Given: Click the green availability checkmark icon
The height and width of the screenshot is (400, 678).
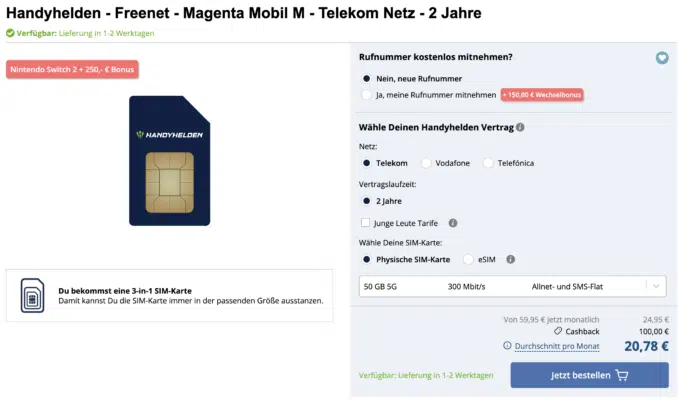Looking at the screenshot, I should [x=10, y=32].
